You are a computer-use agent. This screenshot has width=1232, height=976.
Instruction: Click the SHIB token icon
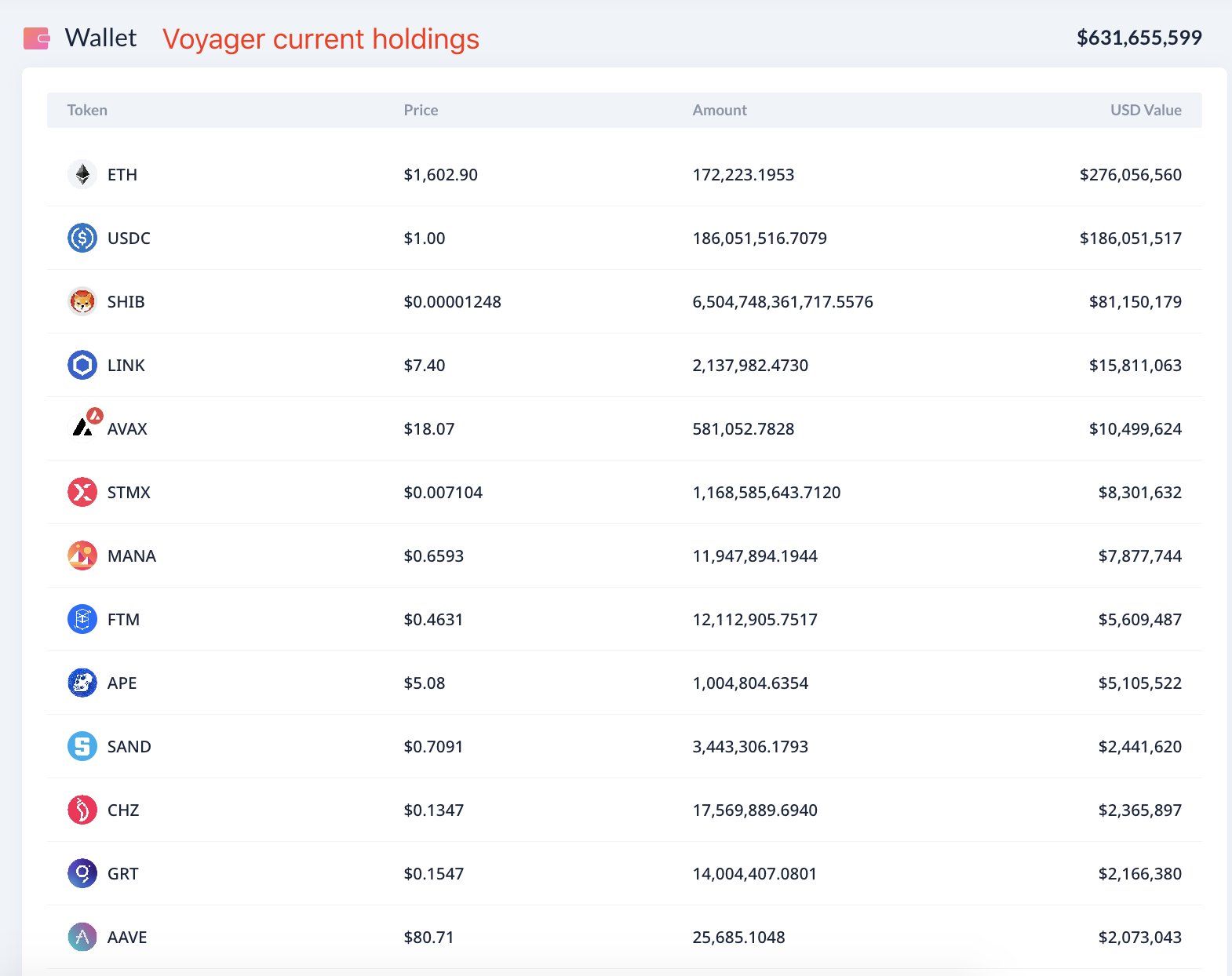(82, 301)
